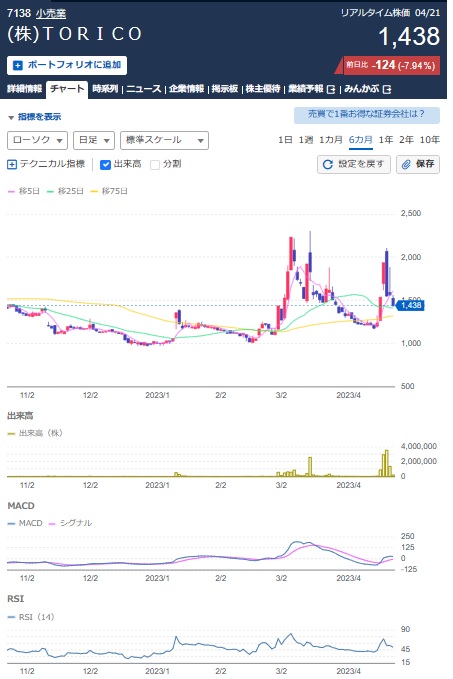The image size is (453, 679).
Task: Open the みんかぶ link
Action: (362, 89)
